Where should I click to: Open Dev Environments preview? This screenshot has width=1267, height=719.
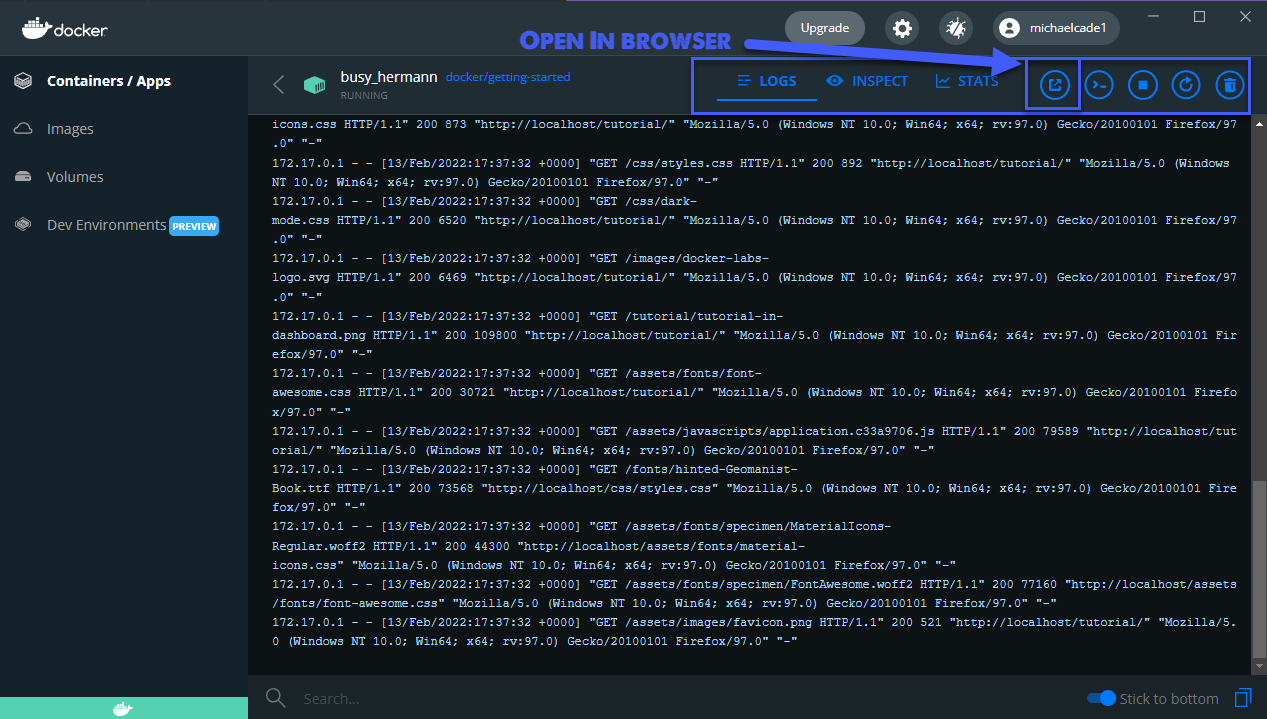tap(104, 224)
